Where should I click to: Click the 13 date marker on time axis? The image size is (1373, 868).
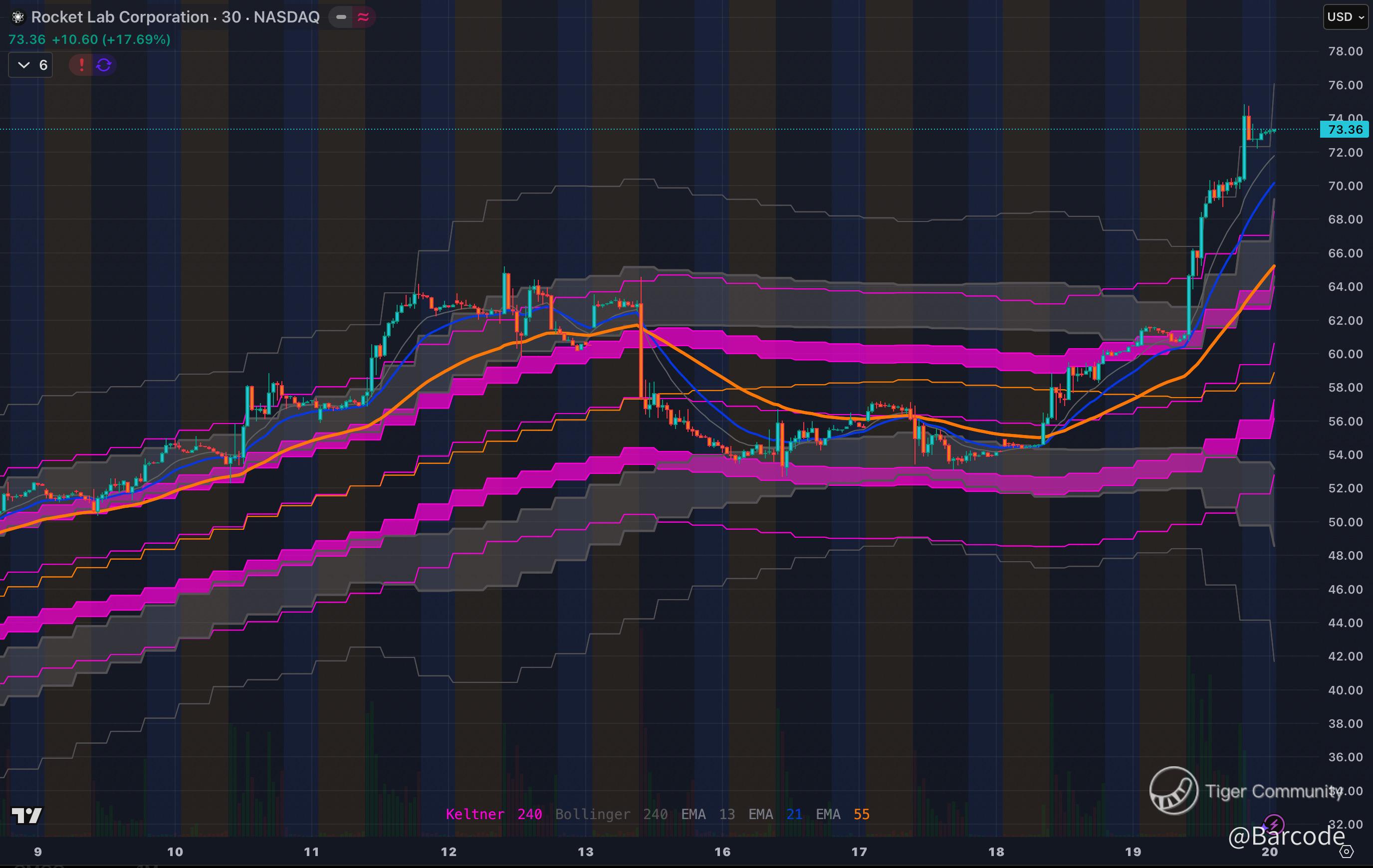pos(586,852)
